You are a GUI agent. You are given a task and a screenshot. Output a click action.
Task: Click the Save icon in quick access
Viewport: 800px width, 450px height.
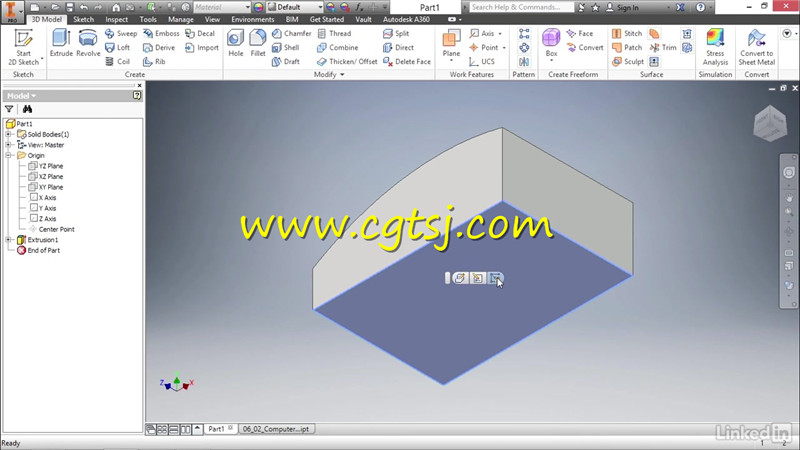pos(70,7)
